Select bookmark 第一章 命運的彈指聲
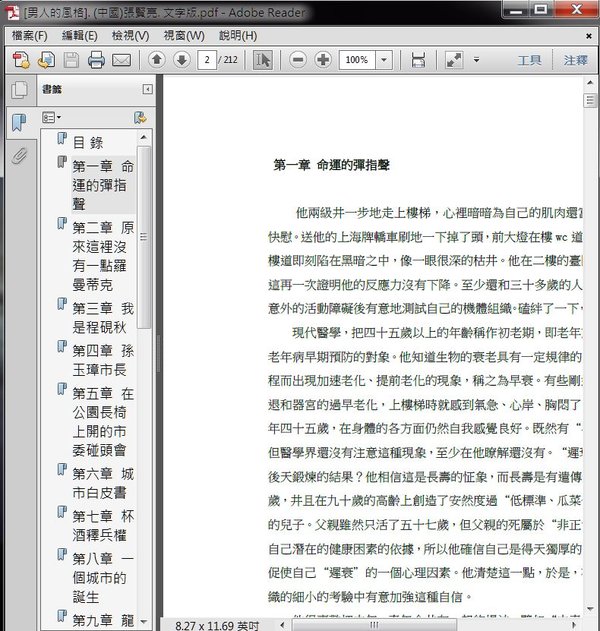This screenshot has height=631, width=600. click(103, 185)
